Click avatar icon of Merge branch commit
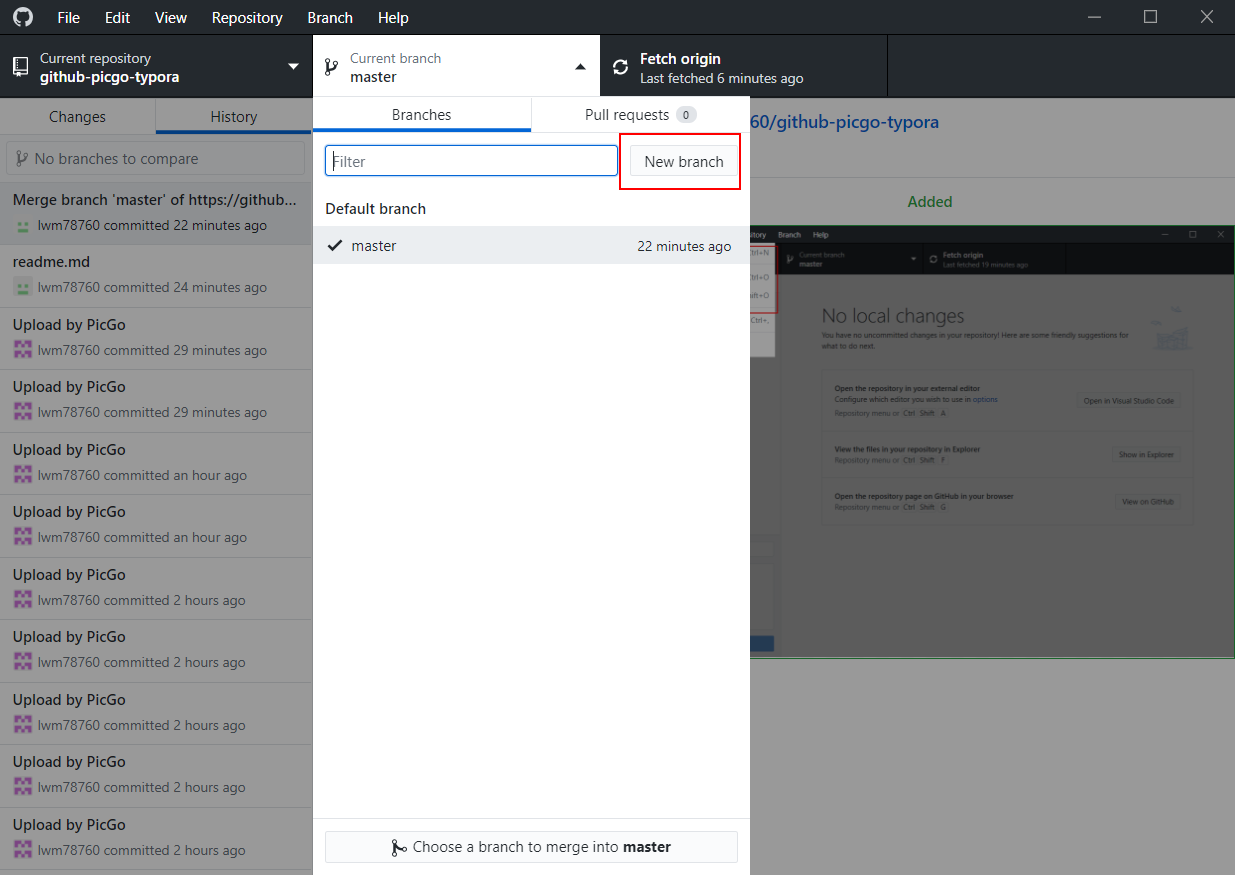The height and width of the screenshot is (875, 1235). pyautogui.click(x=23, y=226)
